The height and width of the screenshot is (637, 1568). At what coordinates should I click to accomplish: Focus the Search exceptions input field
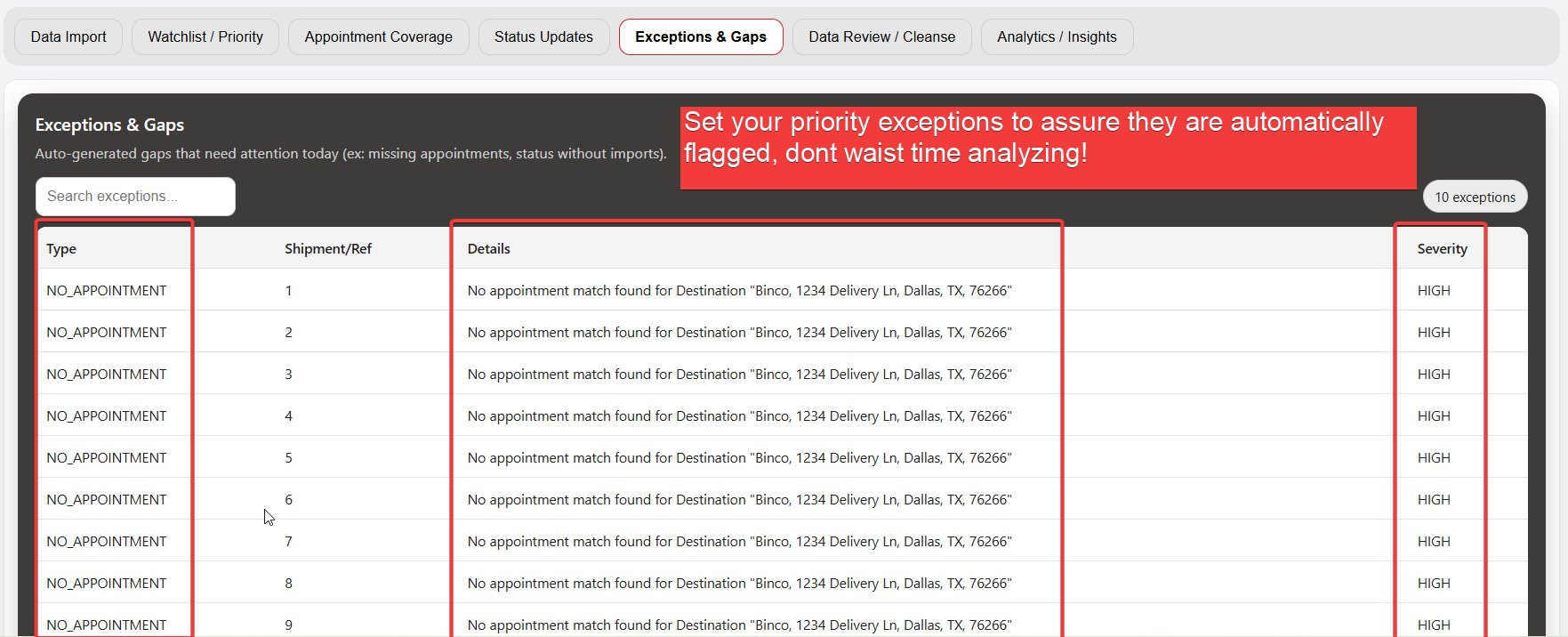(135, 196)
